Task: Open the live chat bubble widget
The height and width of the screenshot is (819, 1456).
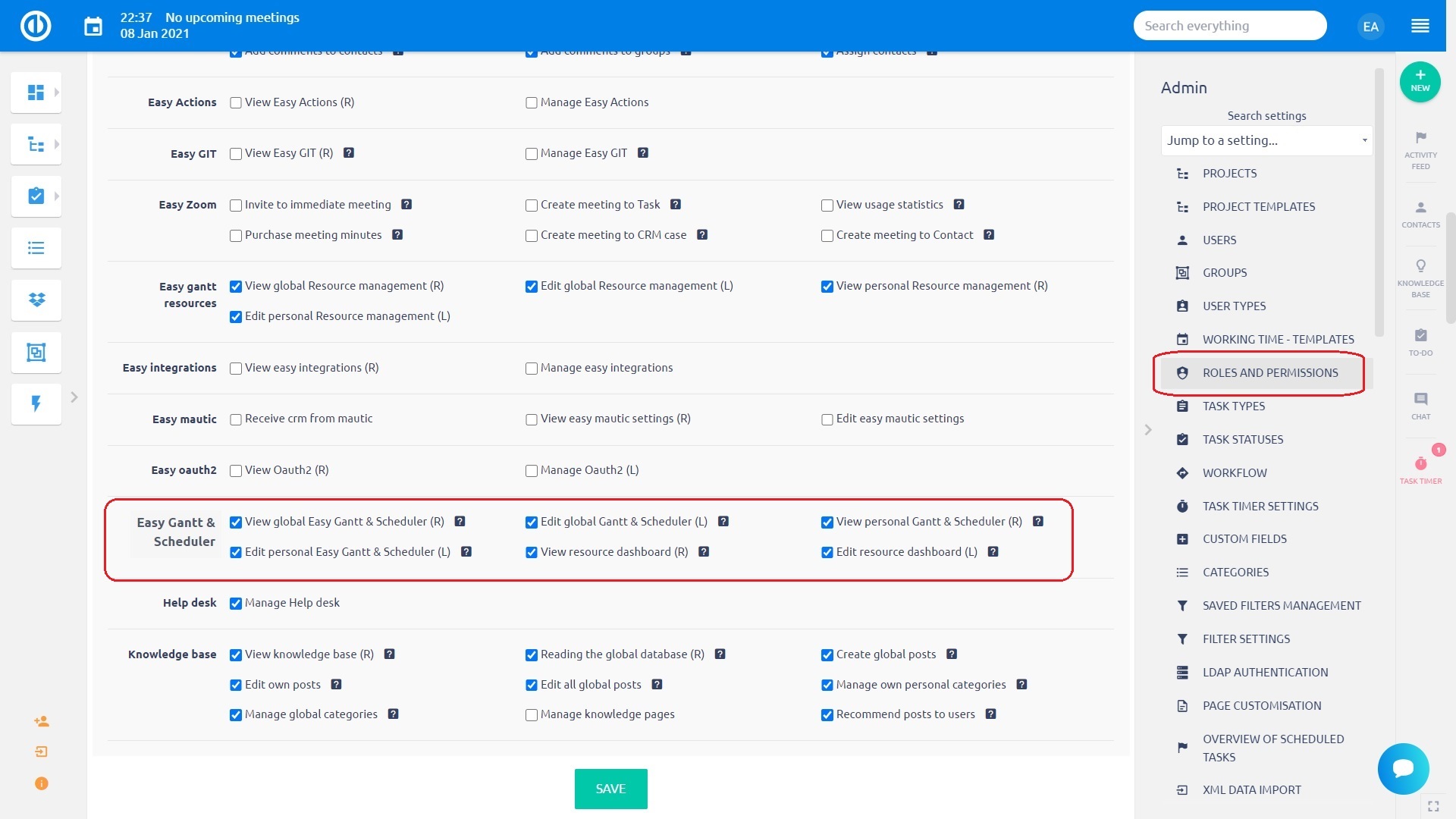Action: [1403, 768]
